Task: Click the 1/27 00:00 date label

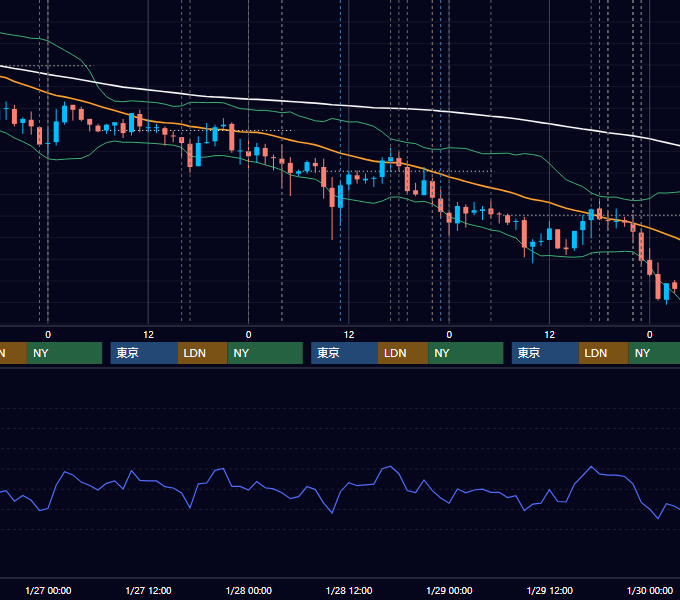Action: 48,590
